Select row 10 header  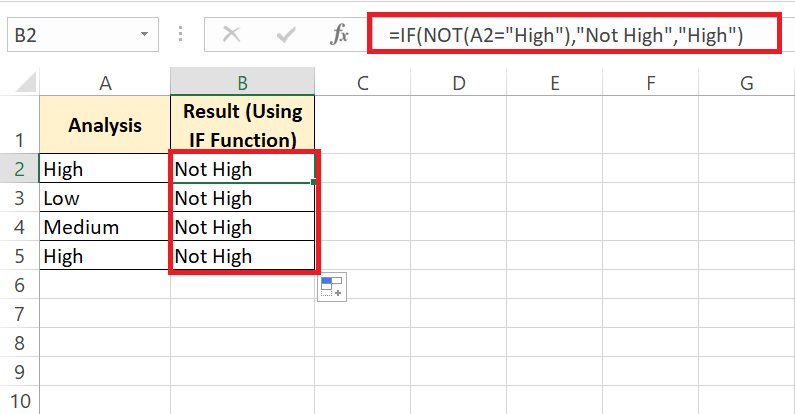[x=19, y=400]
